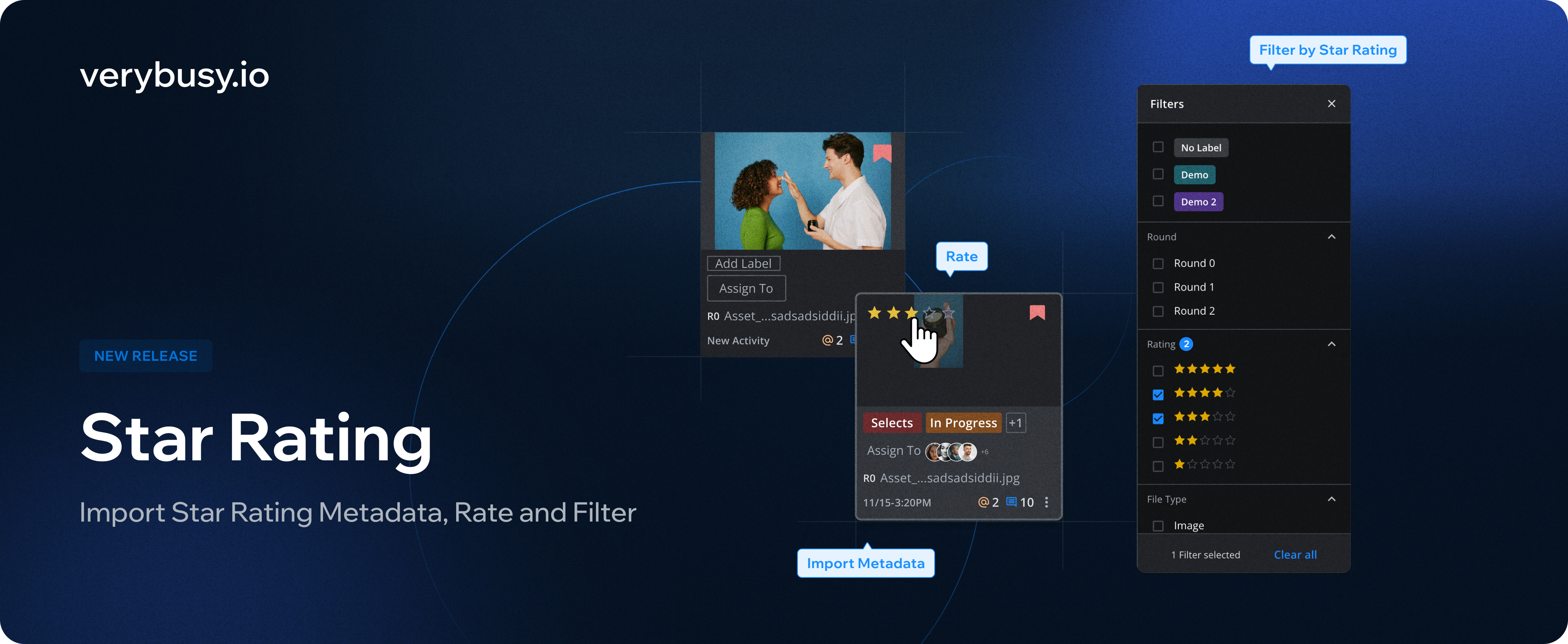The height and width of the screenshot is (644, 1568).
Task: Click the Filters panel title
Action: pos(1166,104)
